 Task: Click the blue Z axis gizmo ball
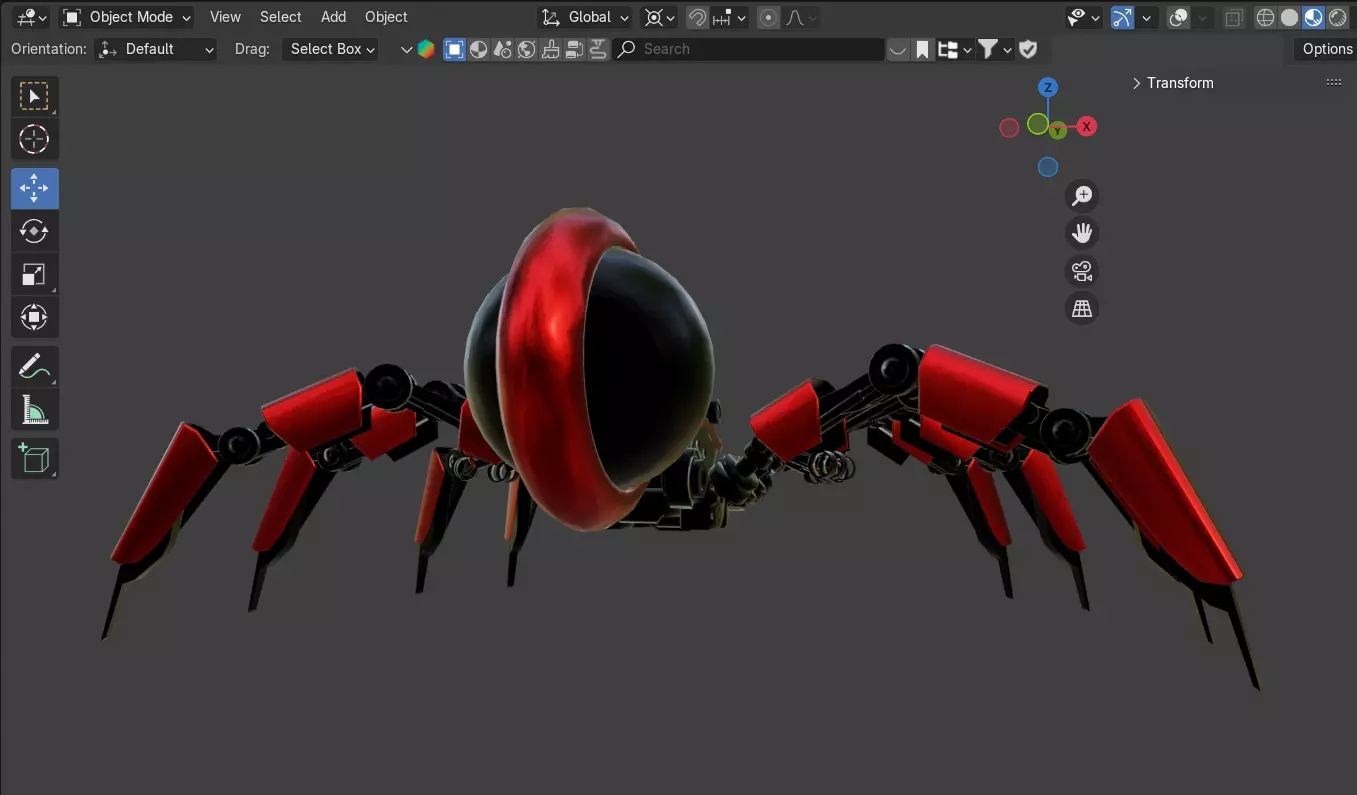1047,87
